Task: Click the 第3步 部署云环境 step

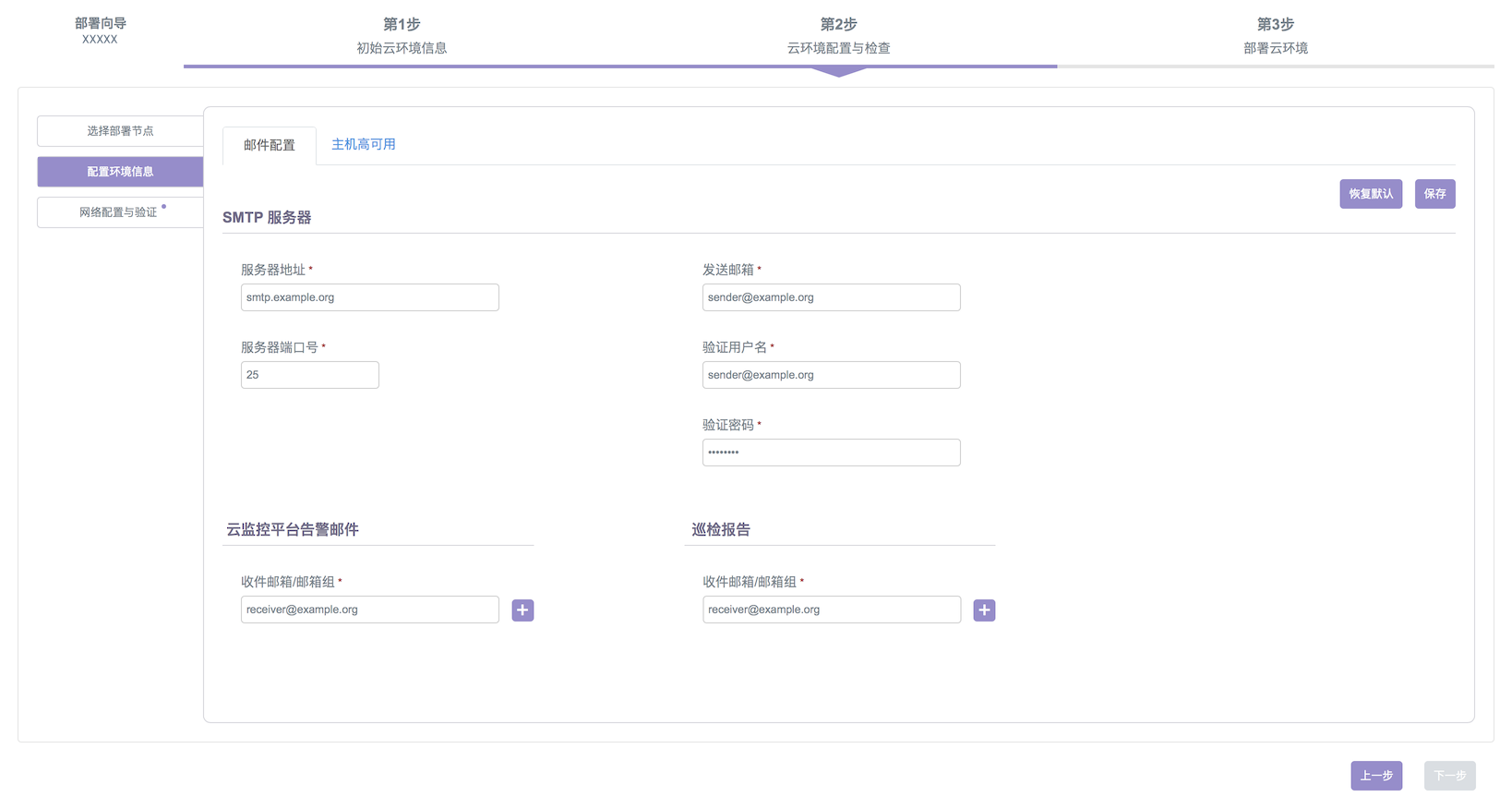Action: click(x=1275, y=36)
